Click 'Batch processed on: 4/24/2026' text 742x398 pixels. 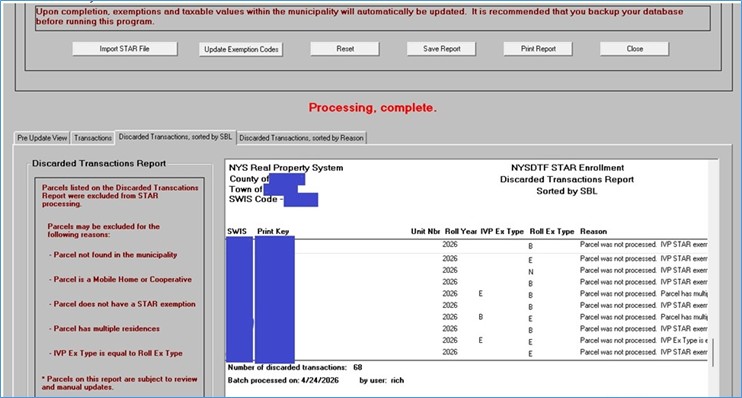283,380
